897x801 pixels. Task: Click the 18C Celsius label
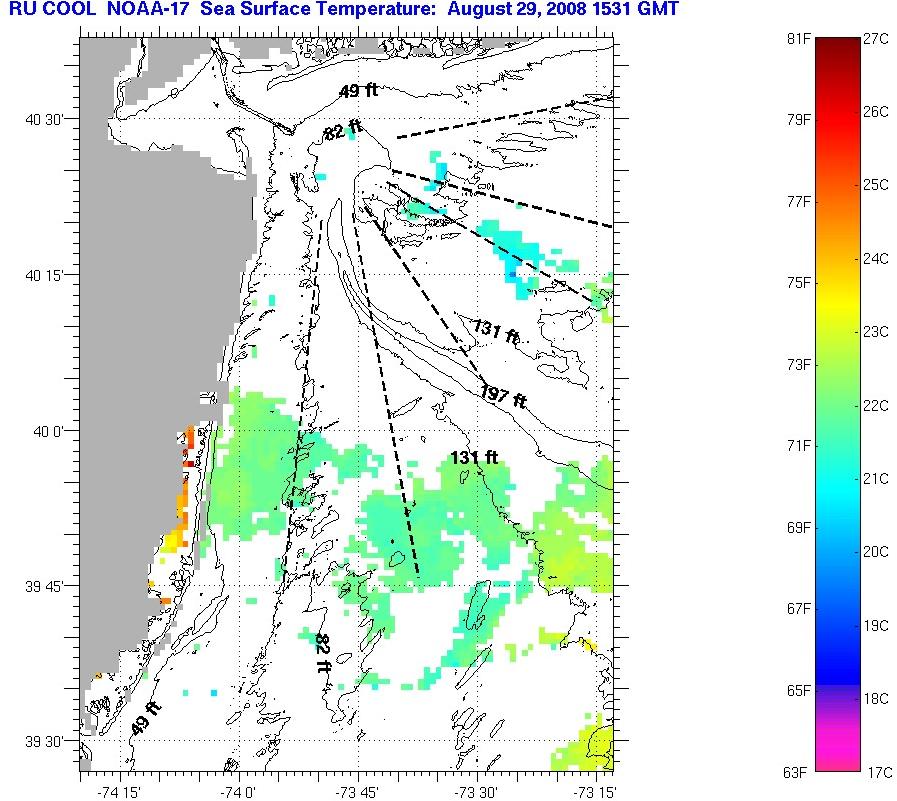pos(876,699)
